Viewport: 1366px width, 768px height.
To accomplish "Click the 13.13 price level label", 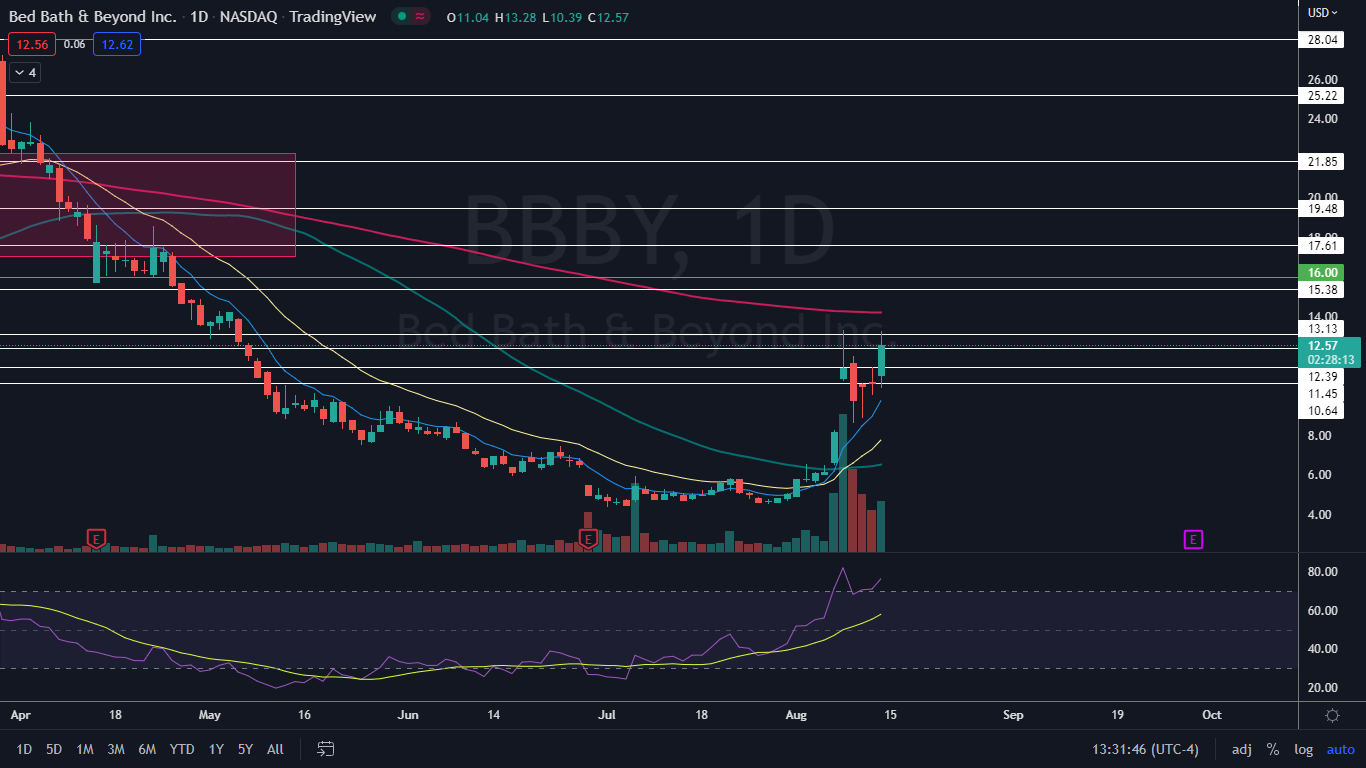I will [1323, 329].
